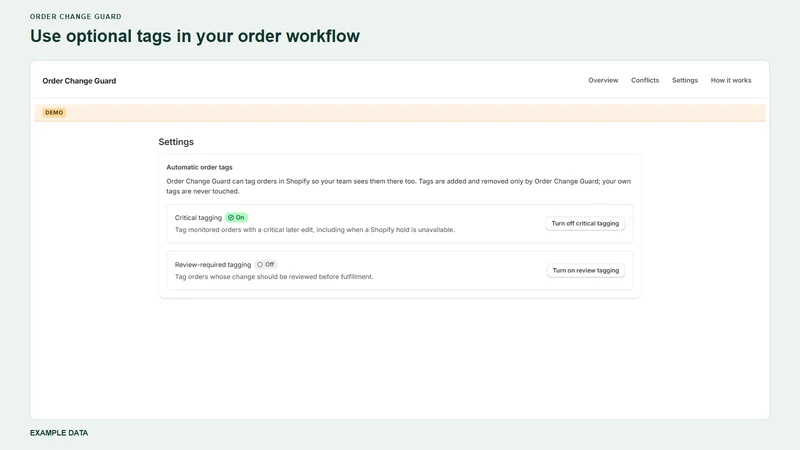This screenshot has height=450, width=800.
Task: Click the Settings page heading
Action: (x=176, y=142)
